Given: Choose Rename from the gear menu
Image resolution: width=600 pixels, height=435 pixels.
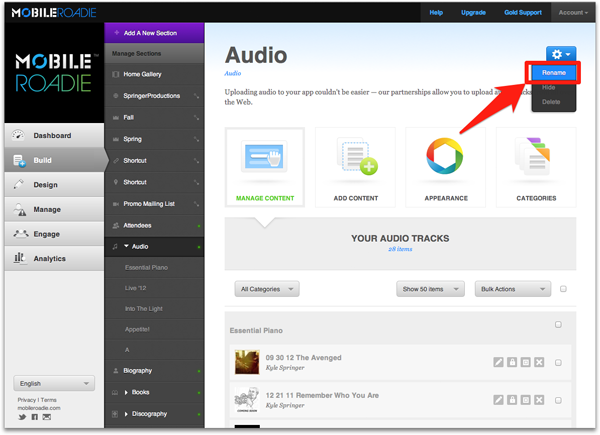Looking at the screenshot, I should [x=553, y=73].
